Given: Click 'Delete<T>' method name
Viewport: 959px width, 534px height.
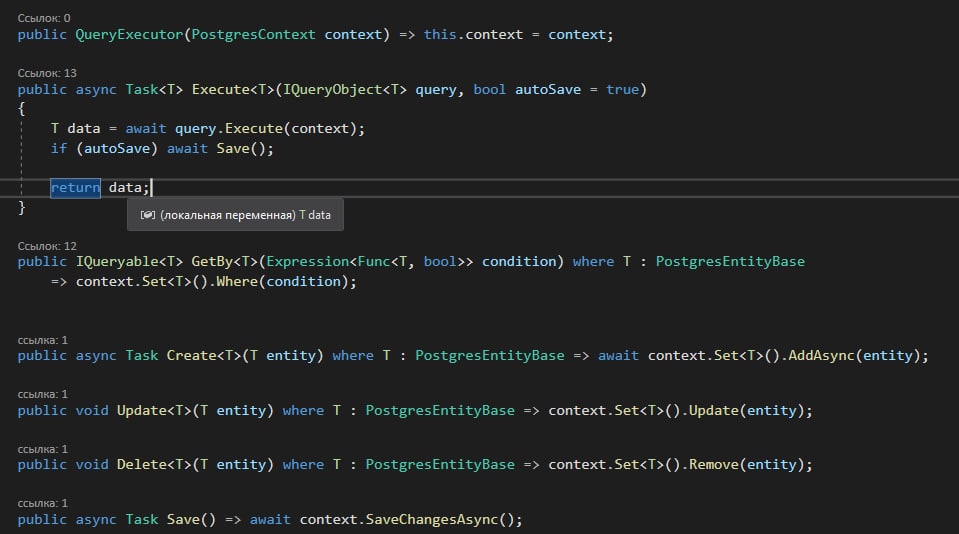Looking at the screenshot, I should 155,465.
